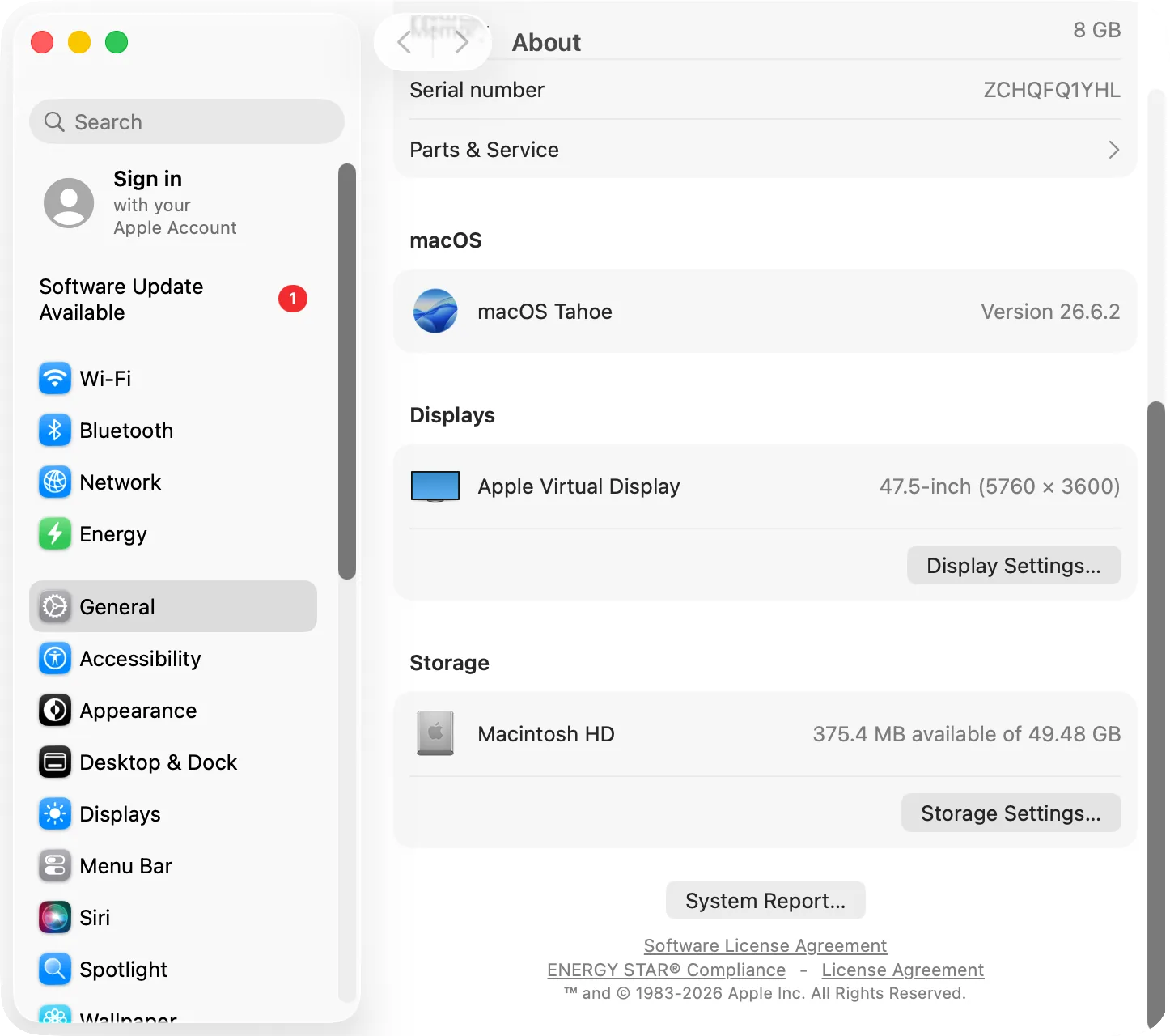Click the About pane scrollbar thumb
Image resolution: width=1170 pixels, height=1036 pixels.
coord(1156,715)
